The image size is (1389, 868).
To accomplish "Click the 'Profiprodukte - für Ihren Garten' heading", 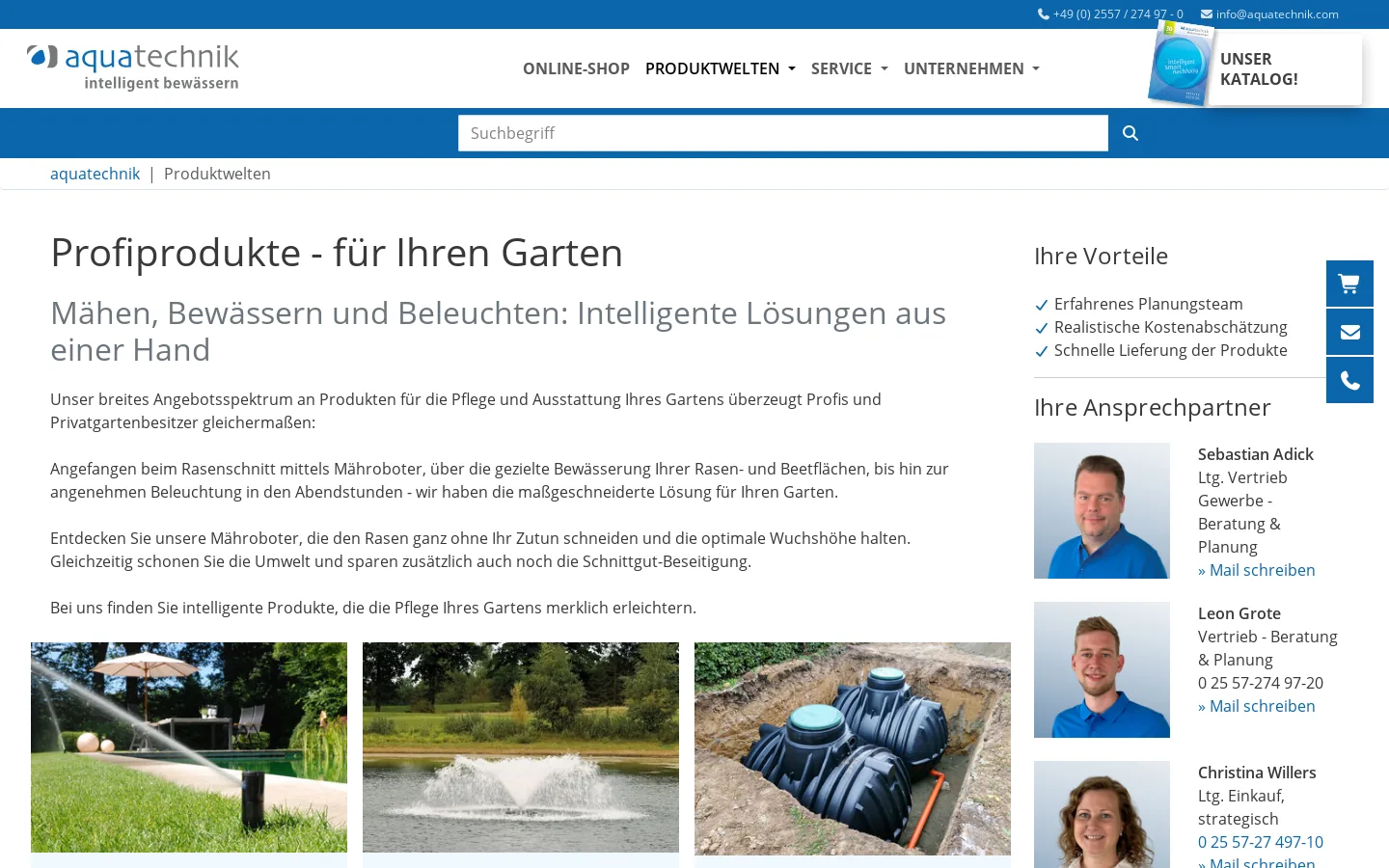I will (337, 253).
